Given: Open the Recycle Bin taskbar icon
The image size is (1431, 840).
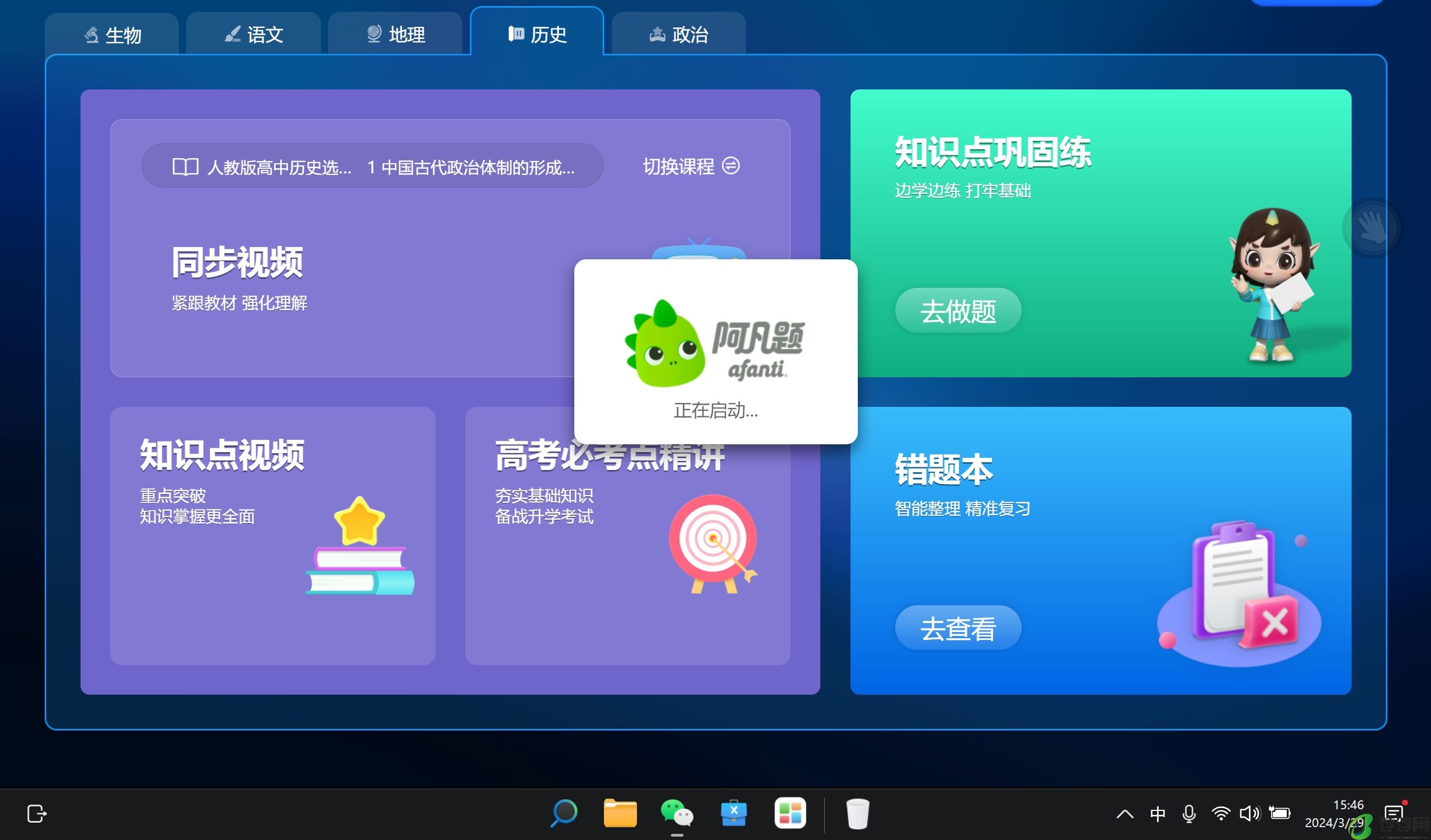Looking at the screenshot, I should [x=857, y=813].
